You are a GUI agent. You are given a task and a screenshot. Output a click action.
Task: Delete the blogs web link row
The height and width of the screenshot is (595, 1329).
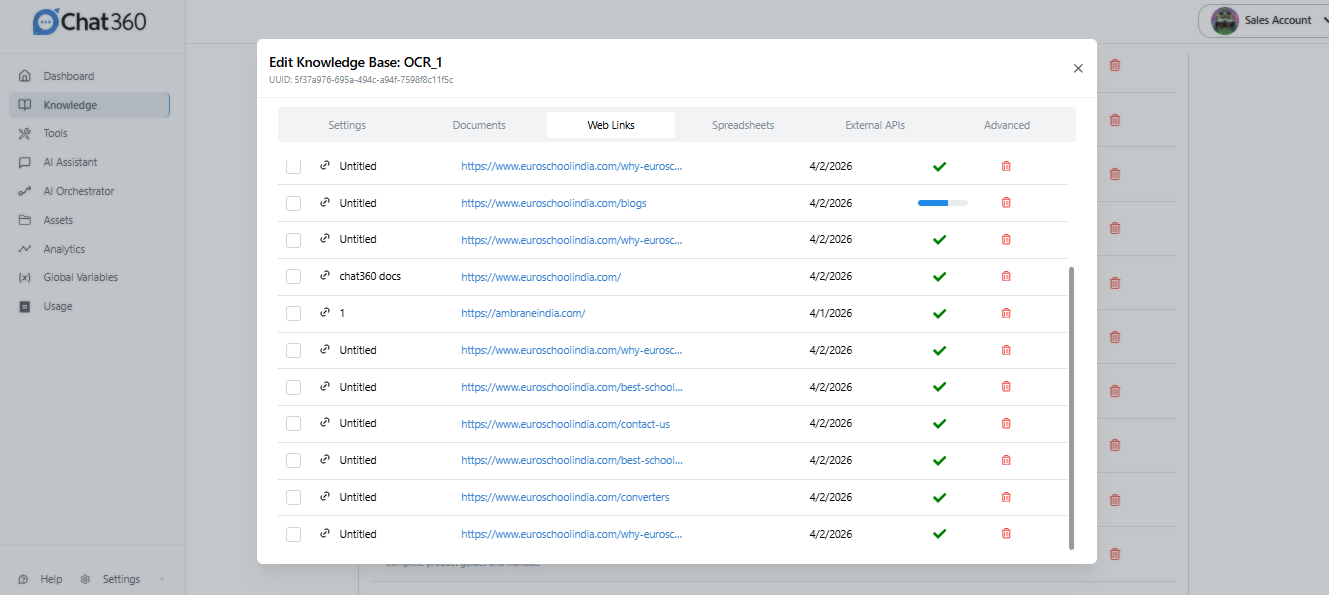tap(1006, 203)
